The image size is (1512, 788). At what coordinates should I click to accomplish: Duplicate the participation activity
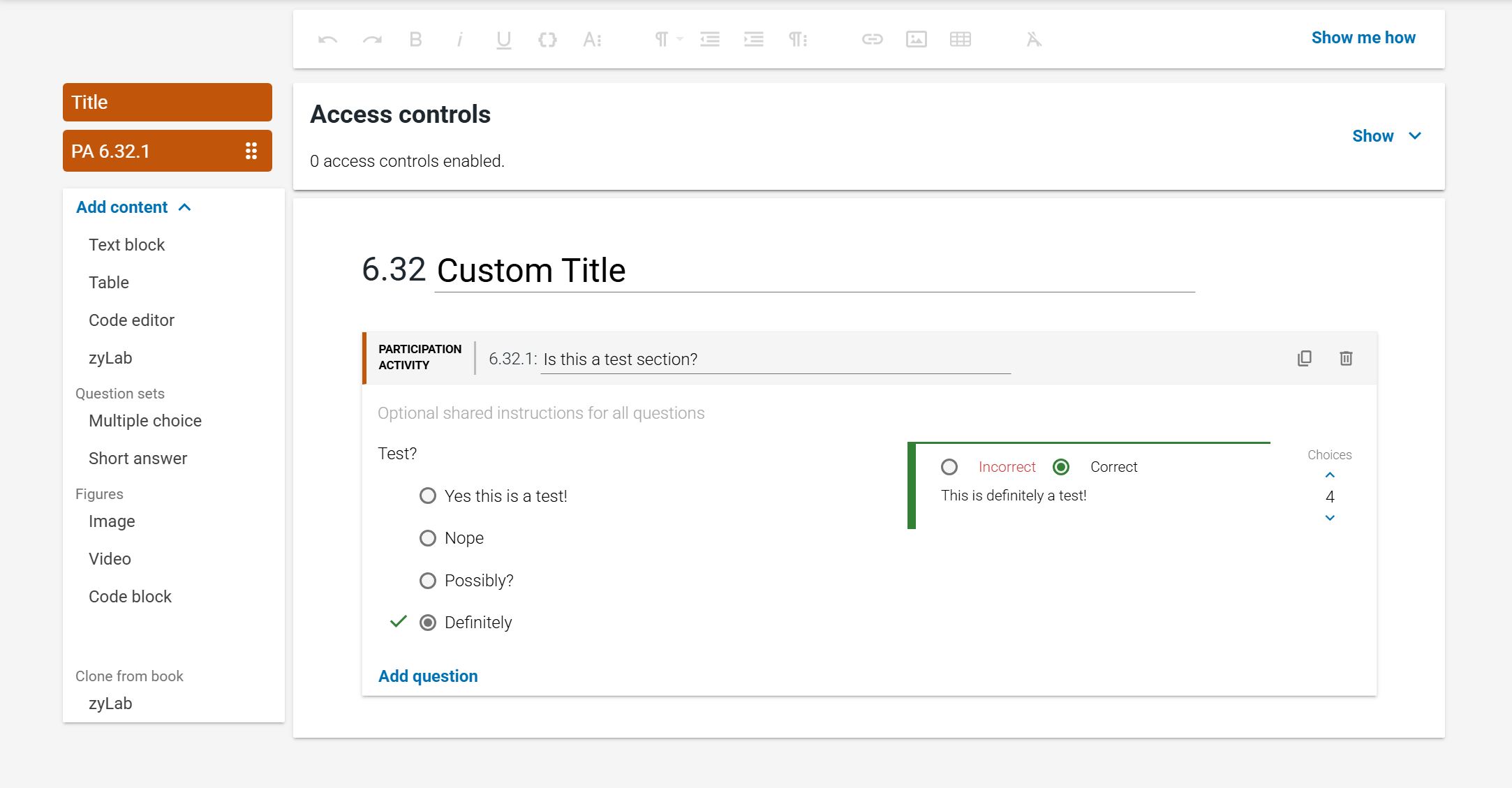pyautogui.click(x=1304, y=358)
